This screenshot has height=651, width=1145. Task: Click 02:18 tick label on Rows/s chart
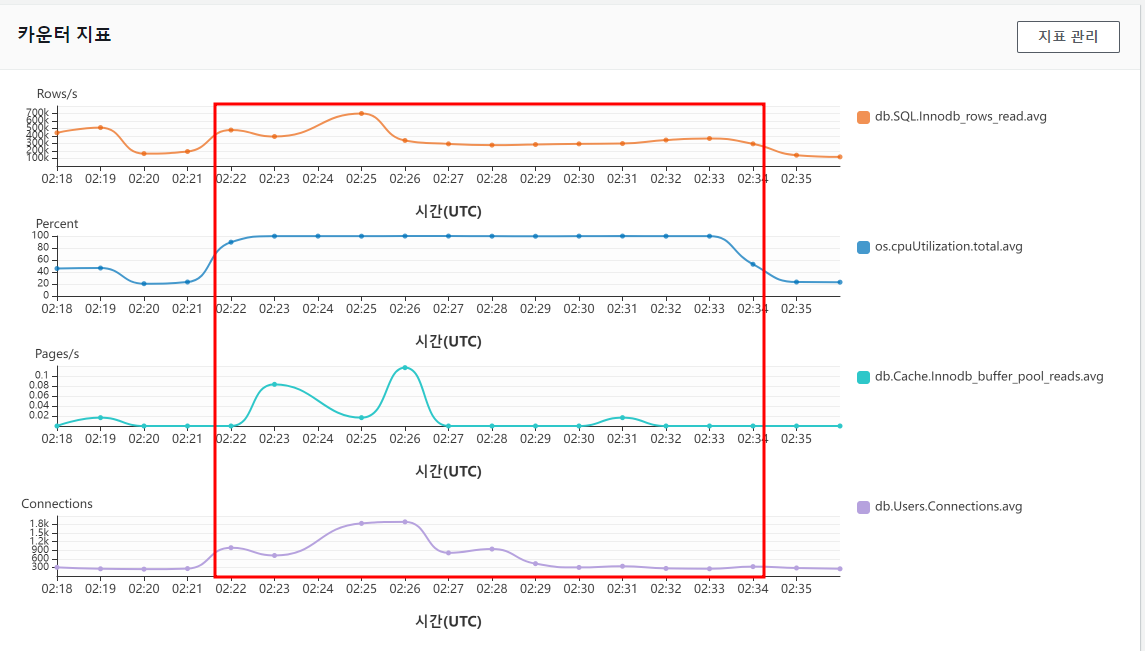click(57, 178)
